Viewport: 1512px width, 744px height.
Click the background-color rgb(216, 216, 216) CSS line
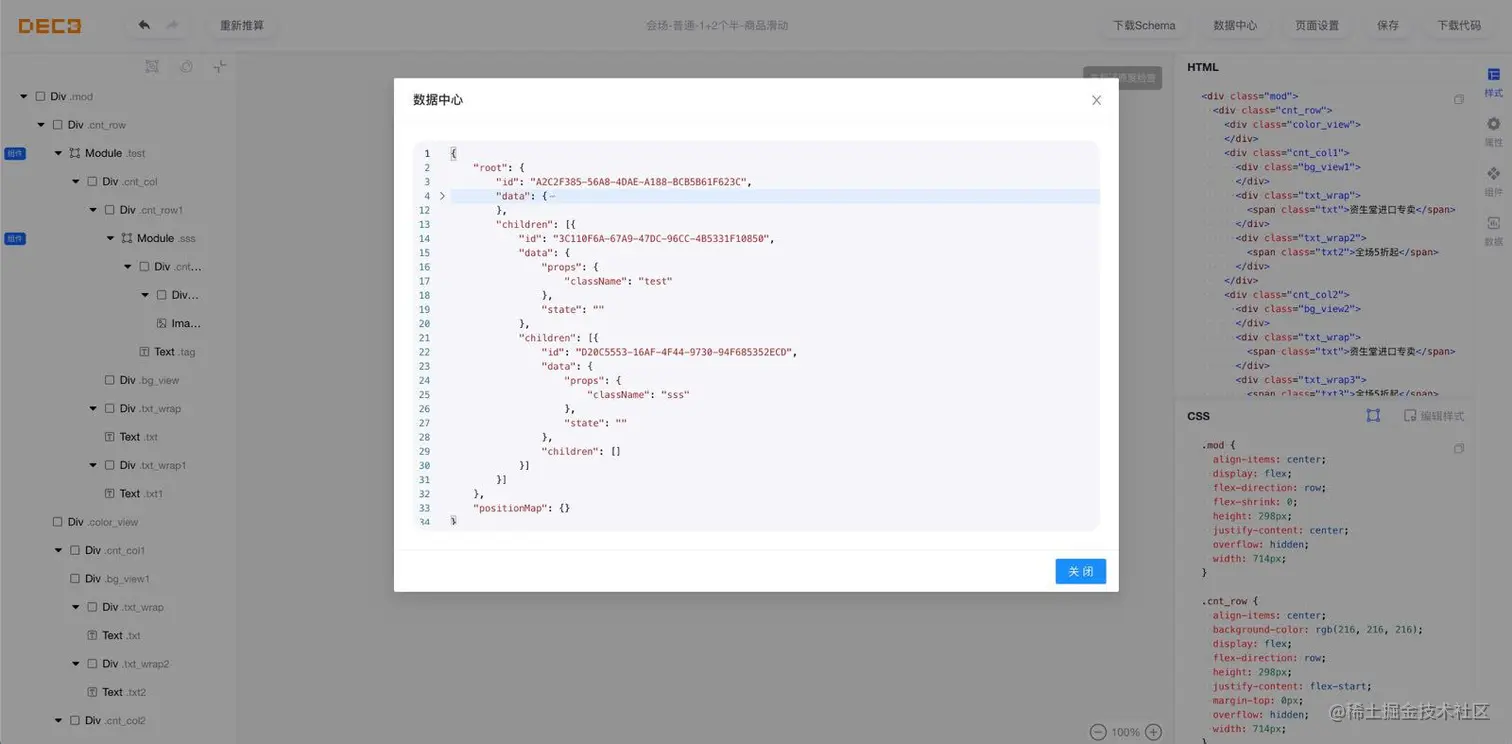click(1318, 630)
